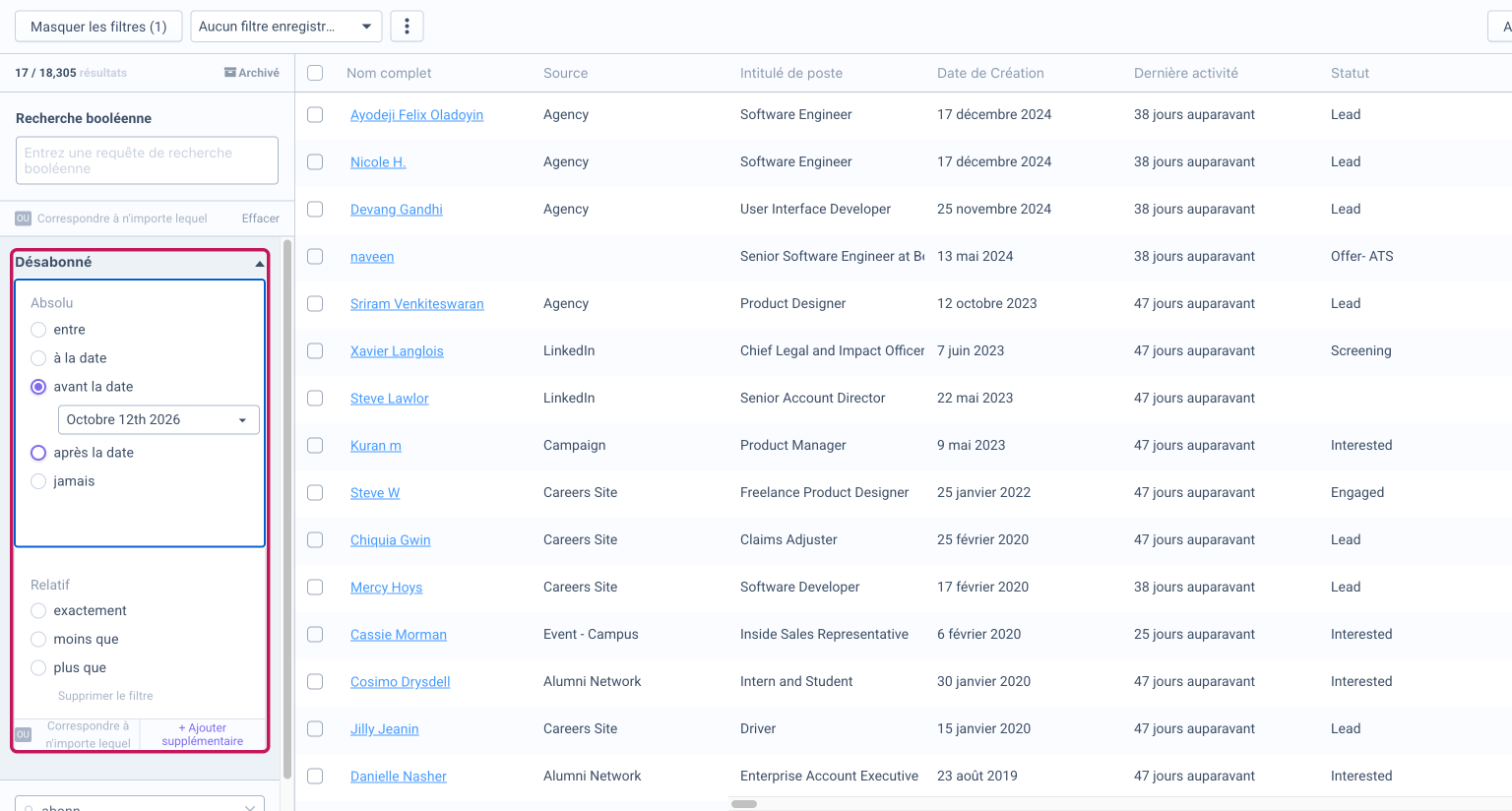Open the Octobre 12th 2026 date dropdown

point(159,420)
